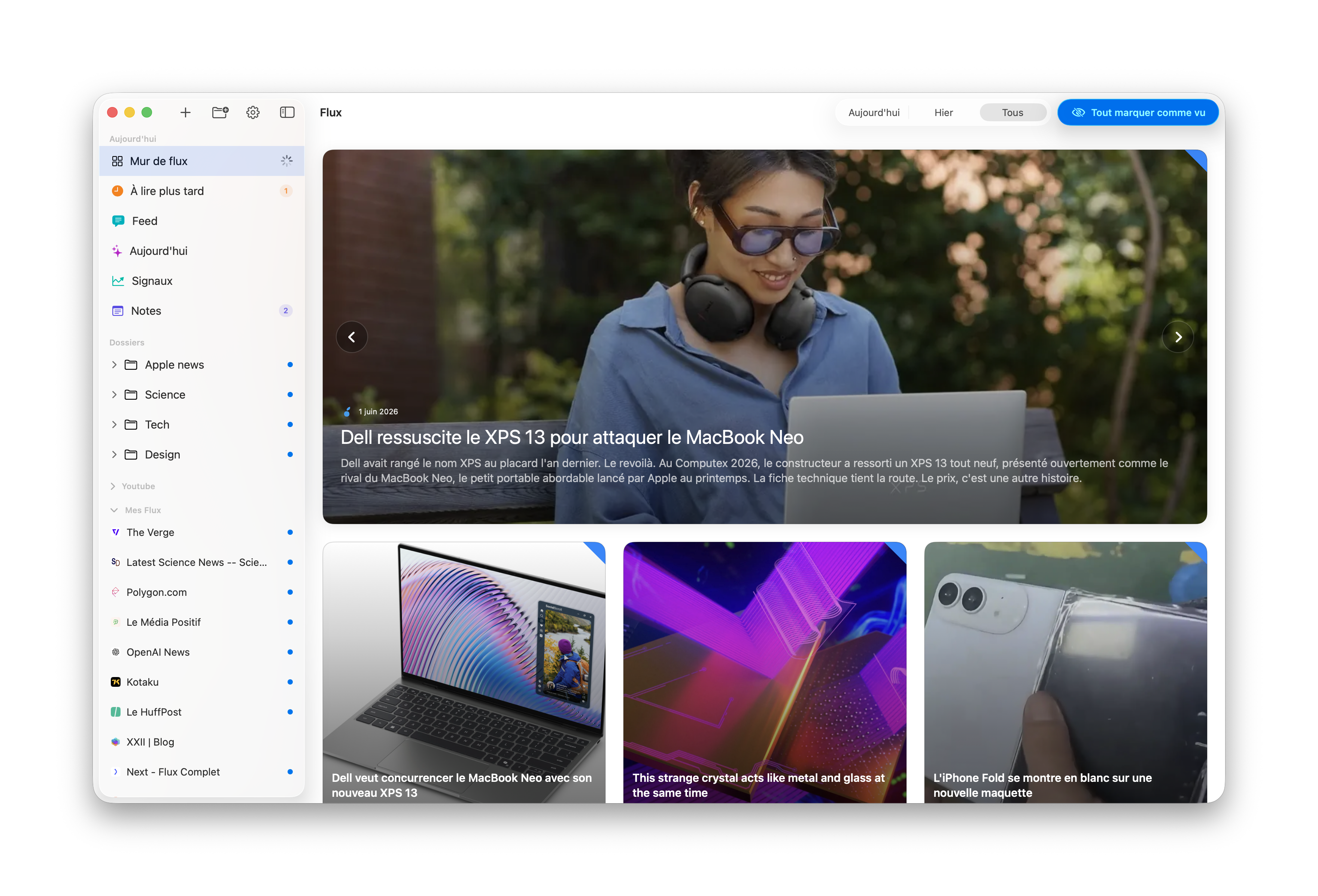This screenshot has height=896, width=1318.
Task: Expand the Science folder chevron
Action: click(114, 395)
